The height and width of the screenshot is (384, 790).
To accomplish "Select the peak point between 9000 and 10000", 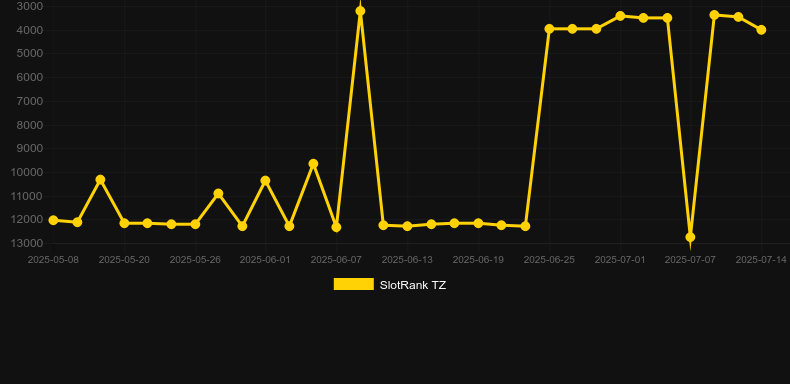I will tap(313, 164).
